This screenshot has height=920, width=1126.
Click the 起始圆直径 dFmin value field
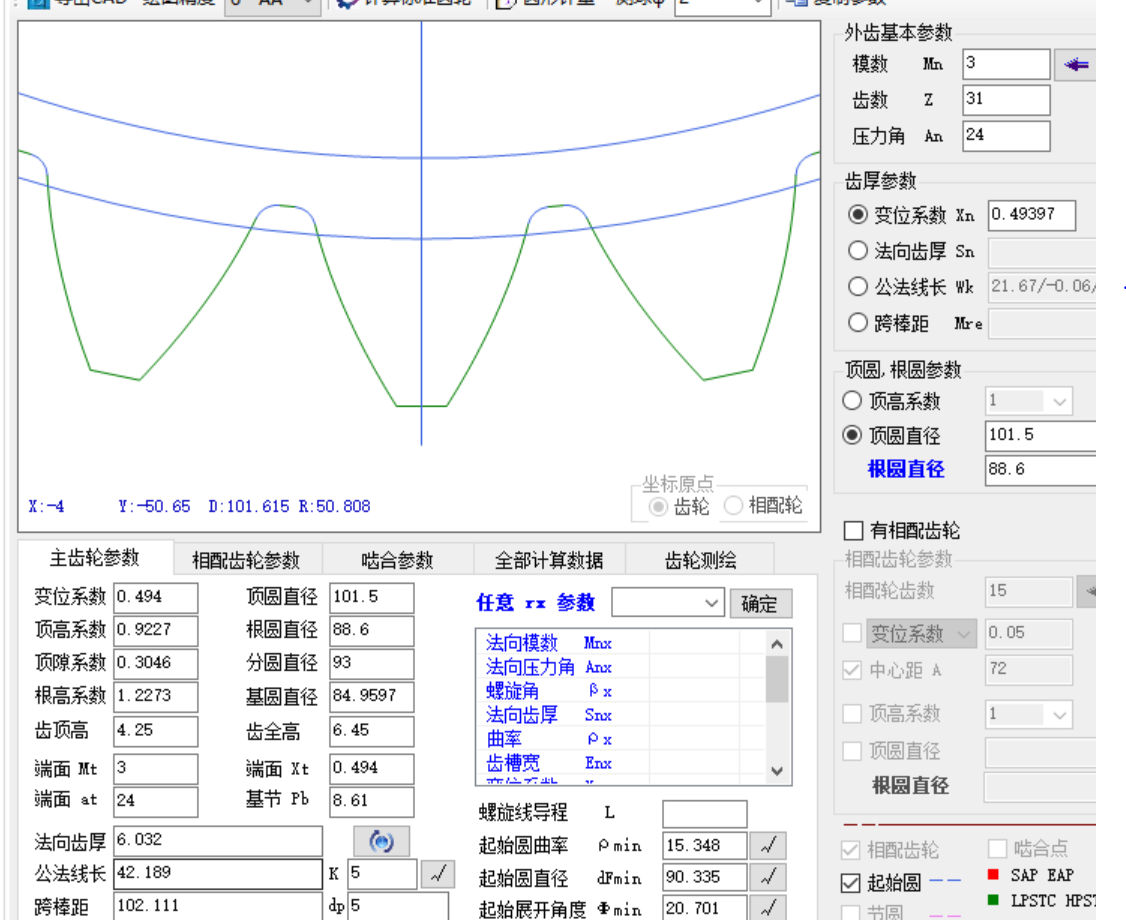coord(705,878)
